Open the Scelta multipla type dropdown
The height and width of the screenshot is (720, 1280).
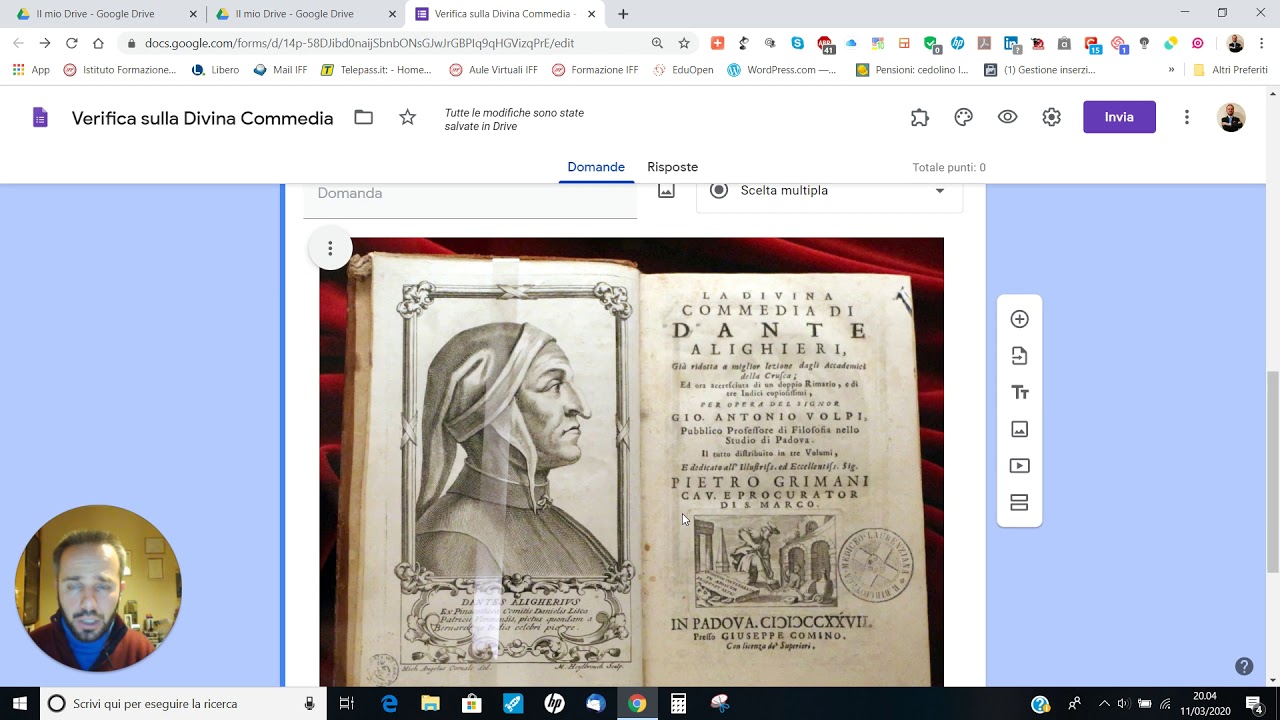tap(829, 191)
